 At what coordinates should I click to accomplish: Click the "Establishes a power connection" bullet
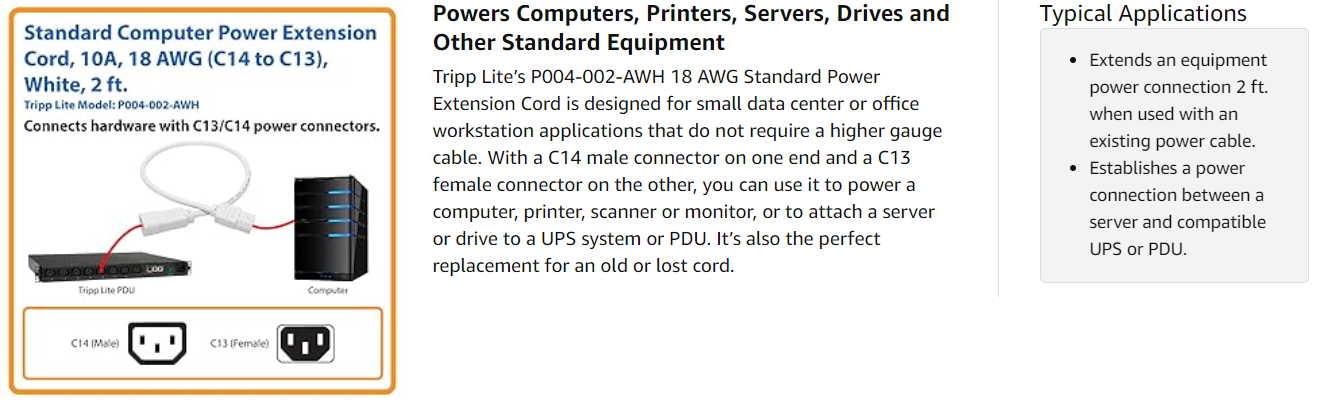click(x=1176, y=208)
